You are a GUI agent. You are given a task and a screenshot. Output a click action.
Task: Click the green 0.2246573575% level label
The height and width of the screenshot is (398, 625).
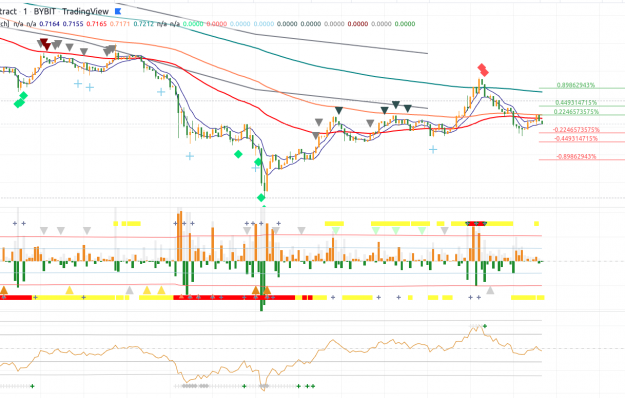coord(576,112)
